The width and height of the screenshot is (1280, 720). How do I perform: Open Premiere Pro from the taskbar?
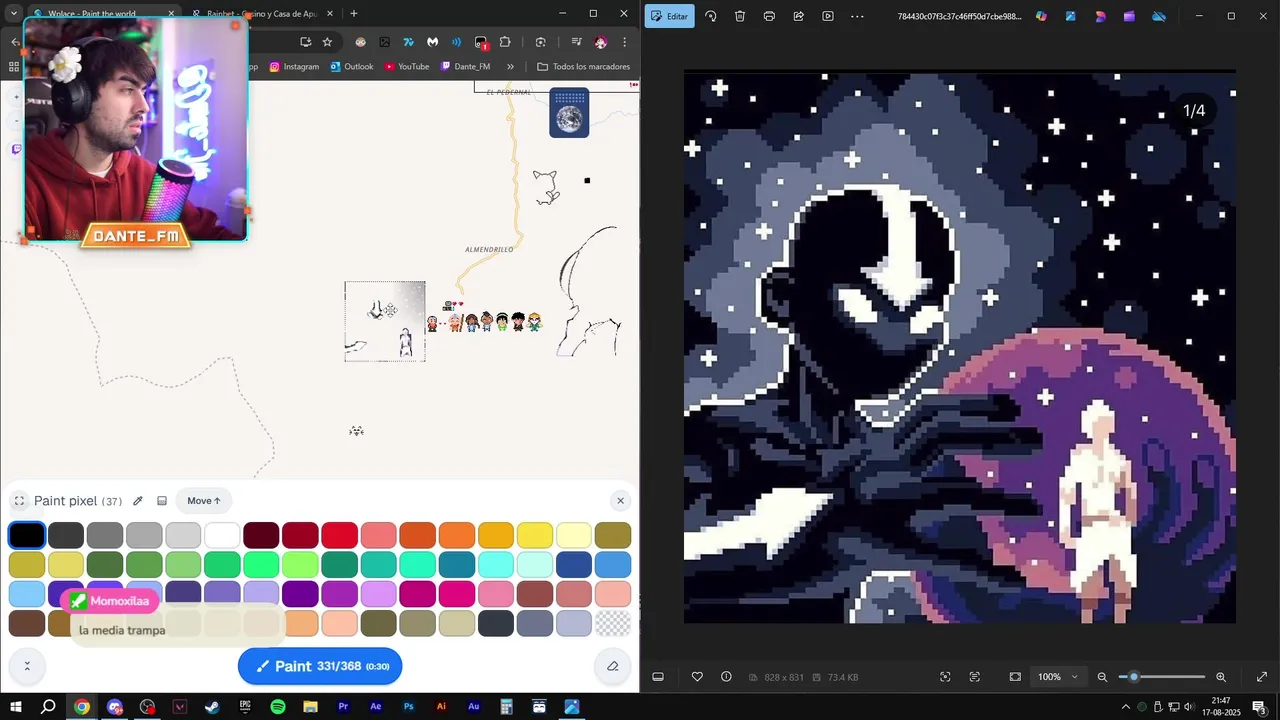tap(343, 707)
